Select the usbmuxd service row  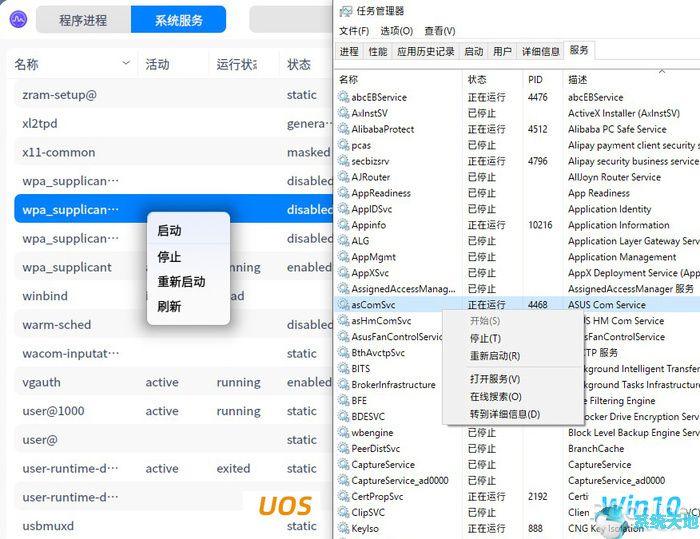[174, 526]
